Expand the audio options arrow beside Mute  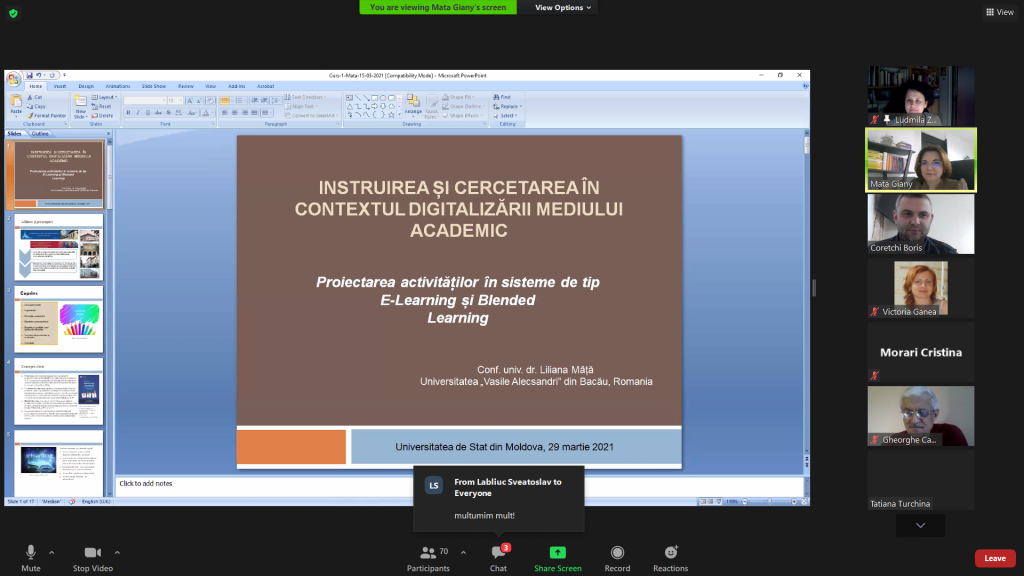click(x=52, y=552)
